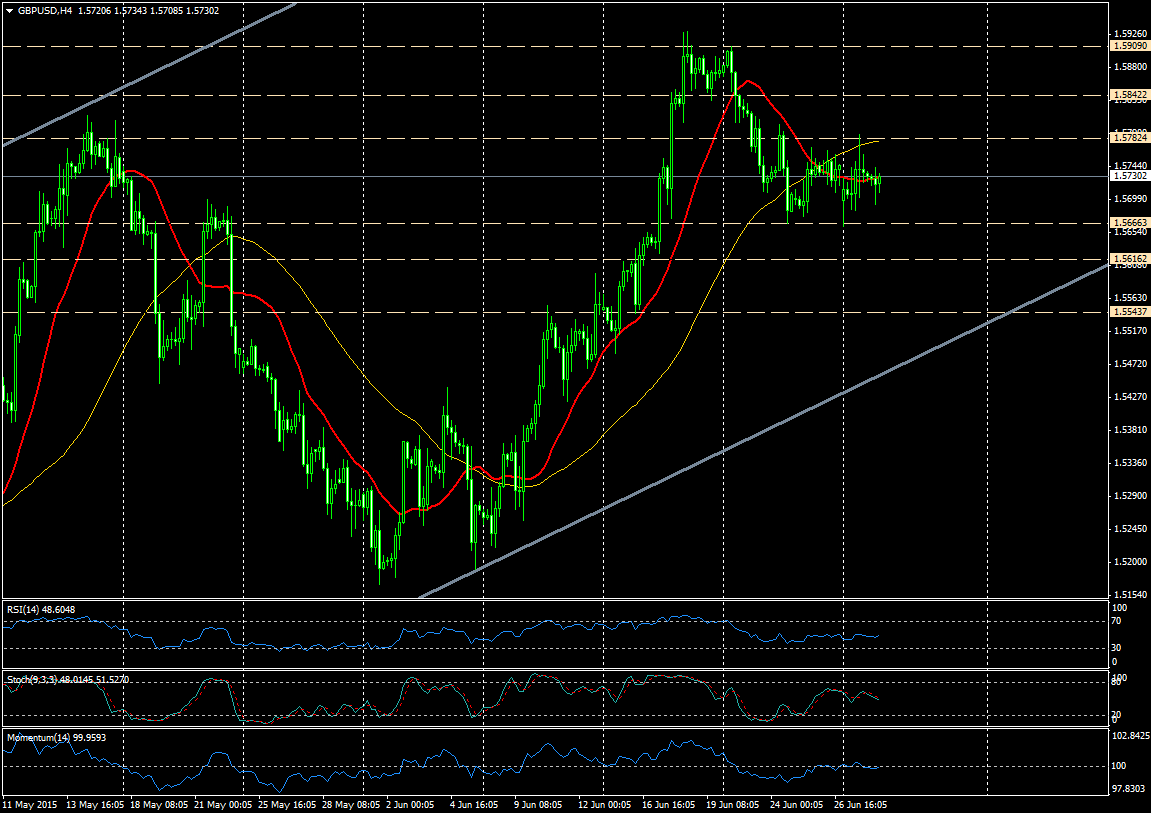Click the RSI 70 level scale label
The height and width of the screenshot is (813, 1151).
click(1118, 621)
